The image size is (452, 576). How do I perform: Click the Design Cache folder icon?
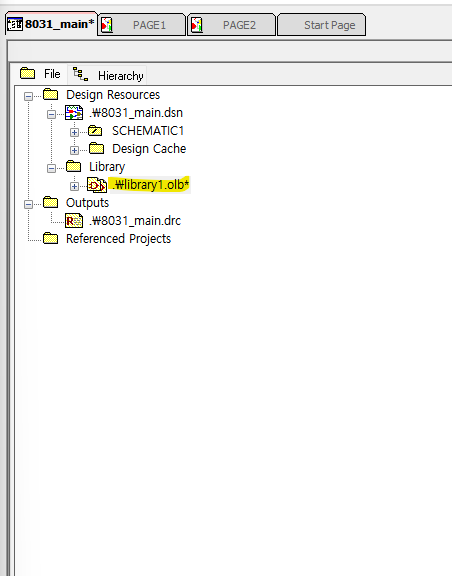coord(96,148)
